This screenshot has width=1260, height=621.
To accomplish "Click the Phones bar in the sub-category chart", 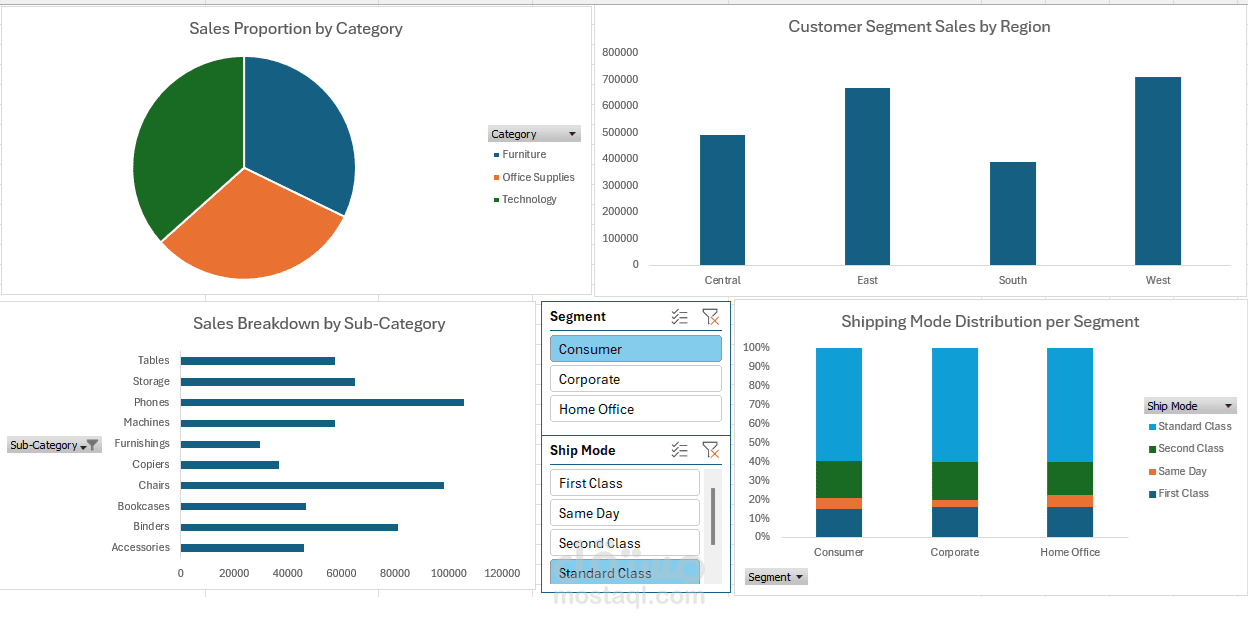I will tap(322, 402).
